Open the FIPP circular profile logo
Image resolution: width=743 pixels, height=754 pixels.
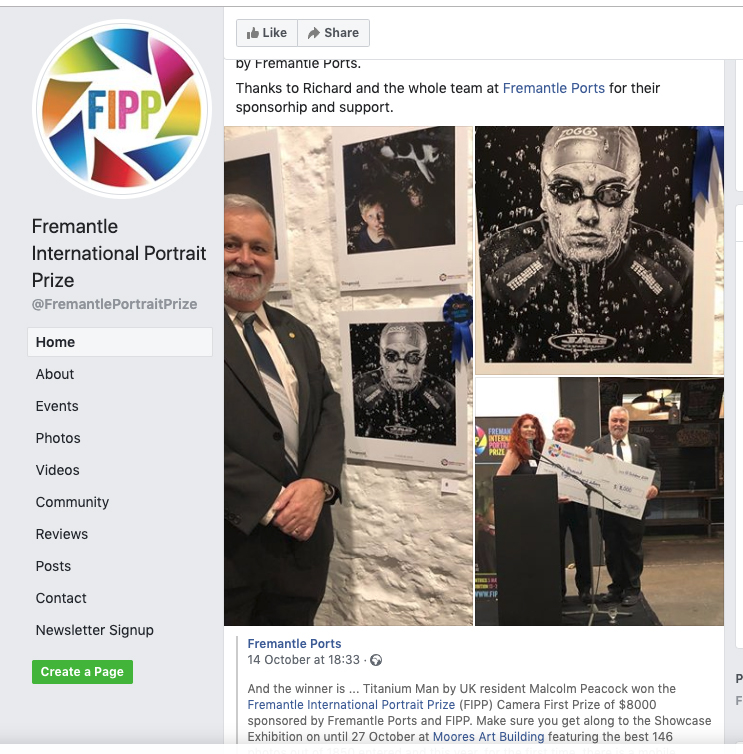[x=122, y=109]
